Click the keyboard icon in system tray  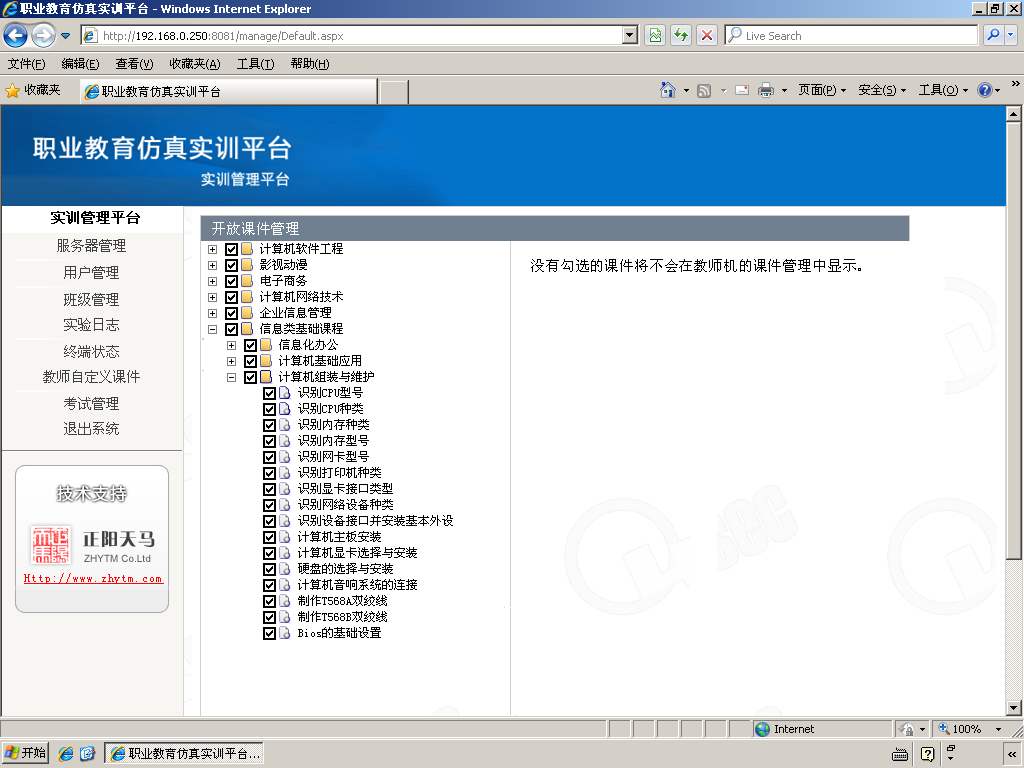pos(900,754)
